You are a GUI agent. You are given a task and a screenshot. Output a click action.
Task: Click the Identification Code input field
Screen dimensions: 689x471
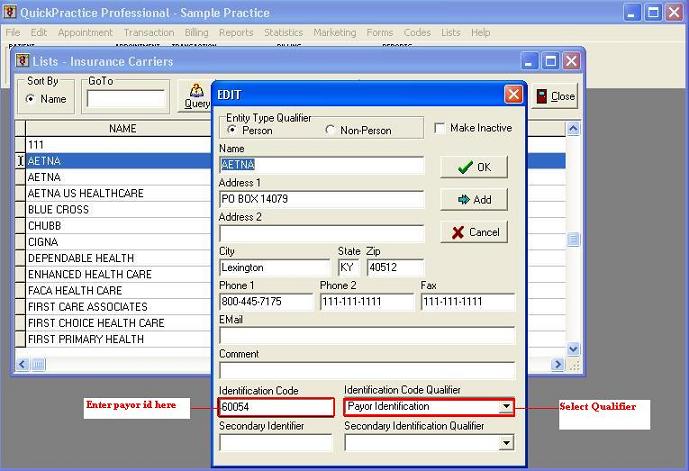click(x=276, y=407)
